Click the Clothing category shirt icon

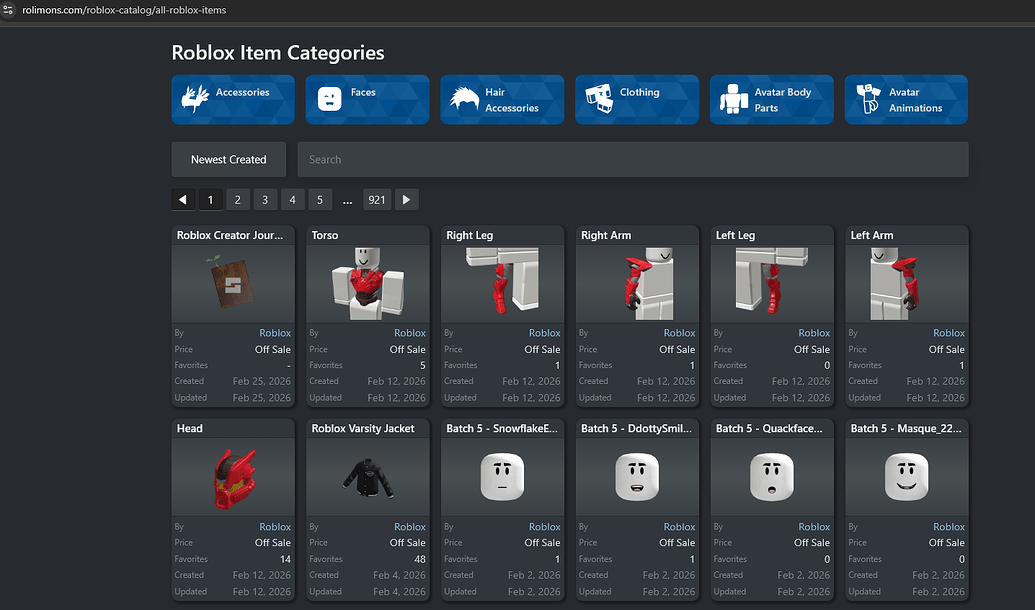click(599, 98)
